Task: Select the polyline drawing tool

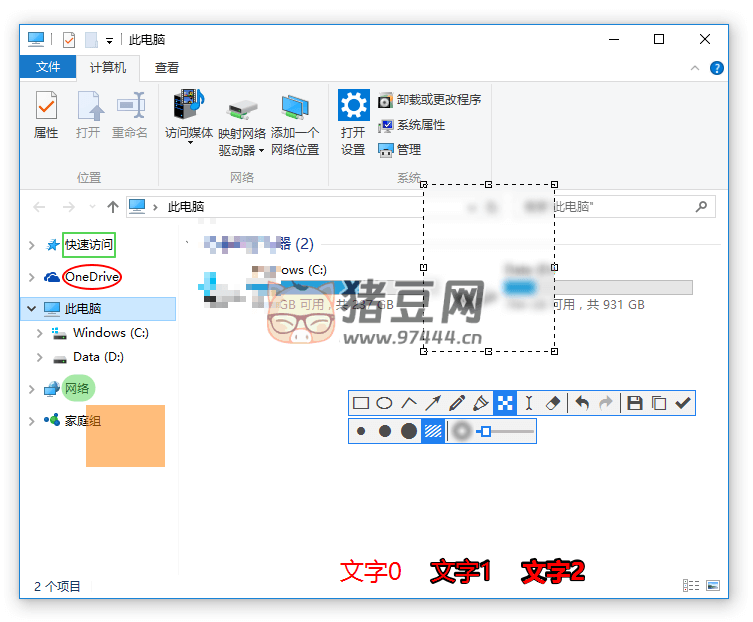Action: pos(409,403)
